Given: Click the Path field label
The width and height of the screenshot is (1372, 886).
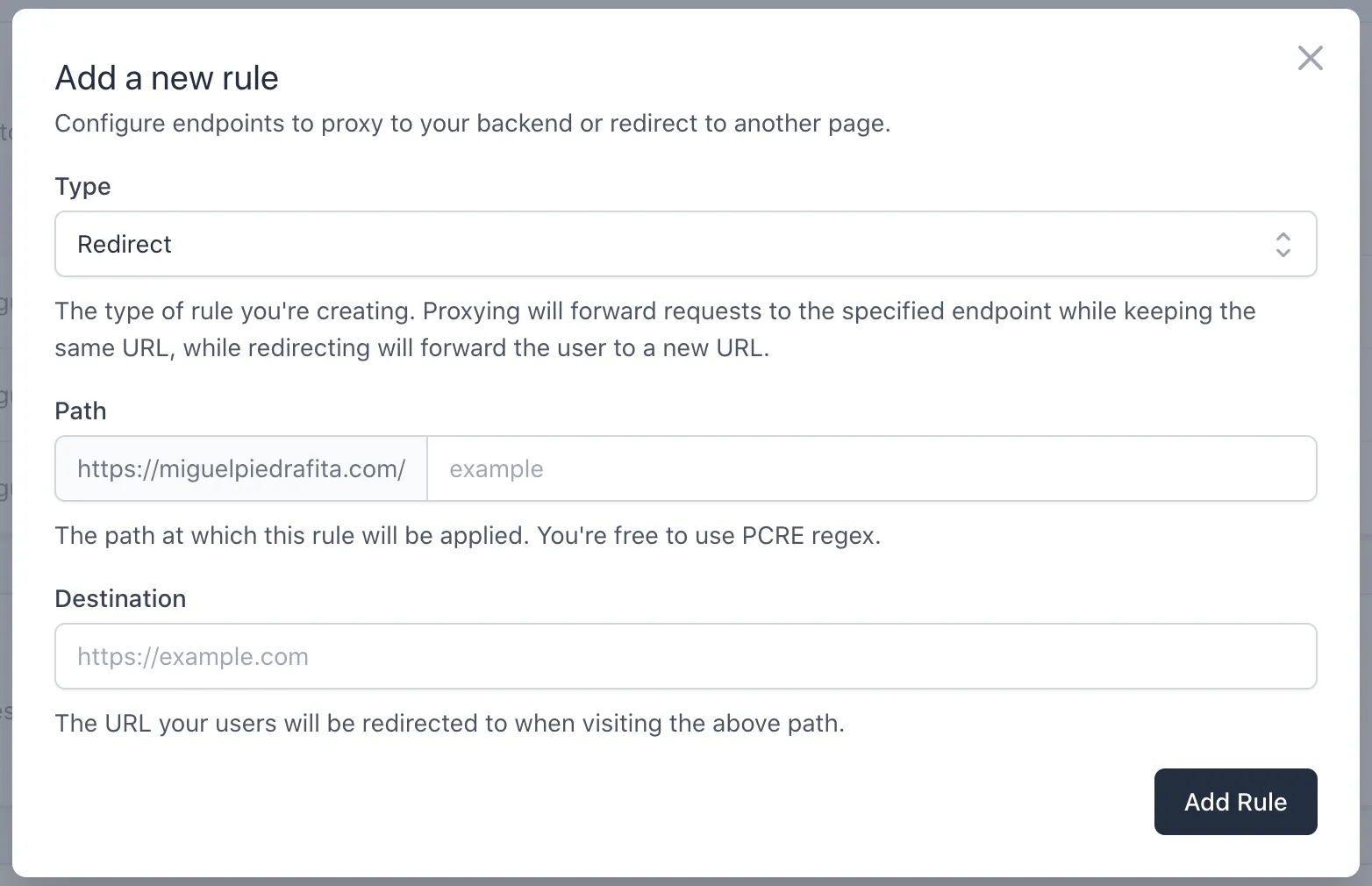Looking at the screenshot, I should tap(80, 411).
